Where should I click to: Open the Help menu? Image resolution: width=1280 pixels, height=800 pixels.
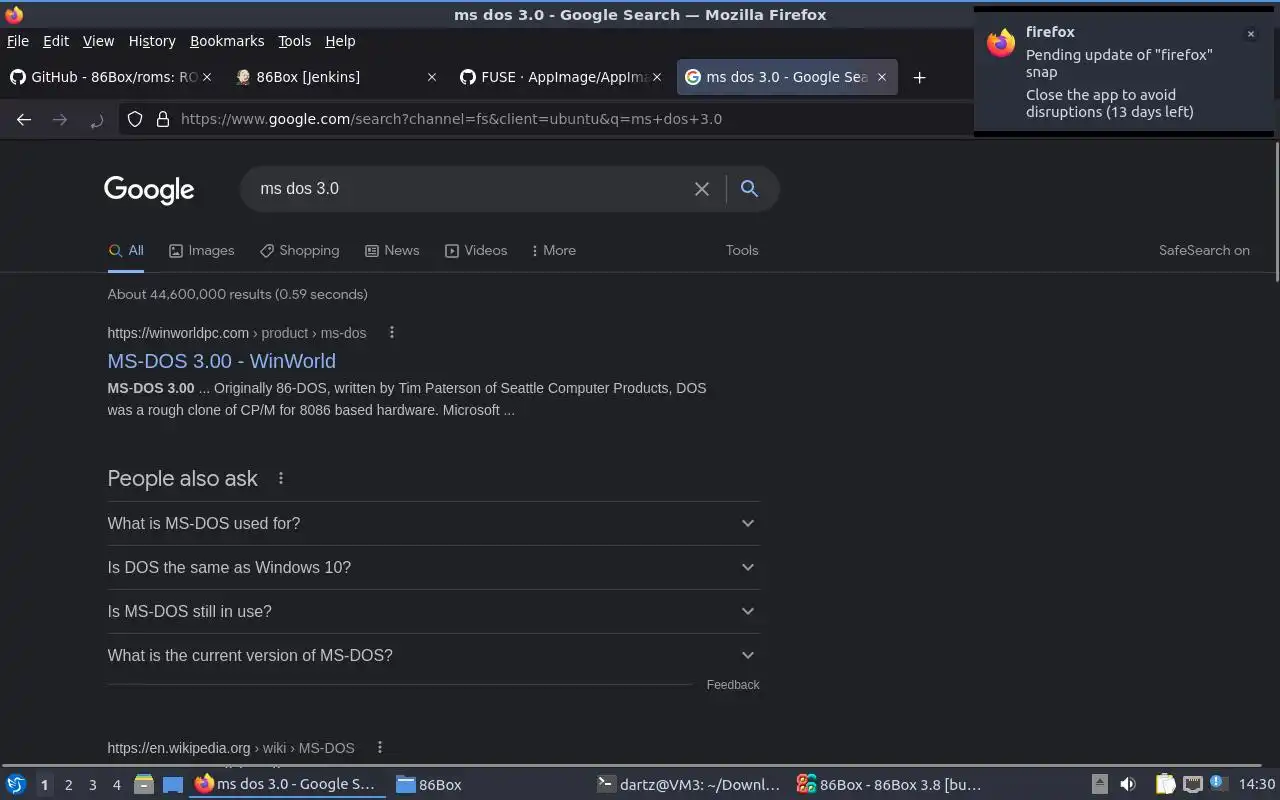(340, 41)
